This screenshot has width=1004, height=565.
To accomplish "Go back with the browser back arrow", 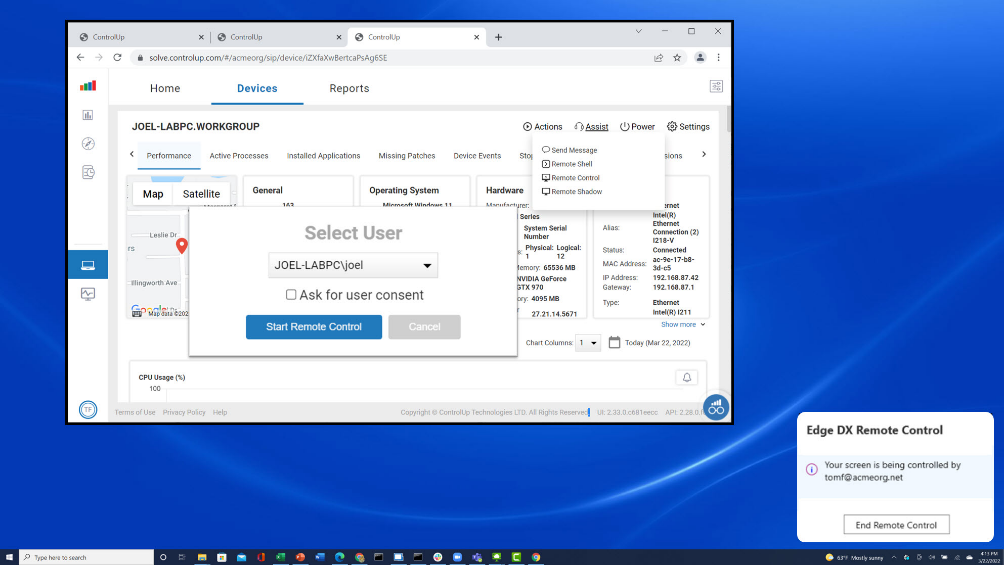I will click(80, 58).
